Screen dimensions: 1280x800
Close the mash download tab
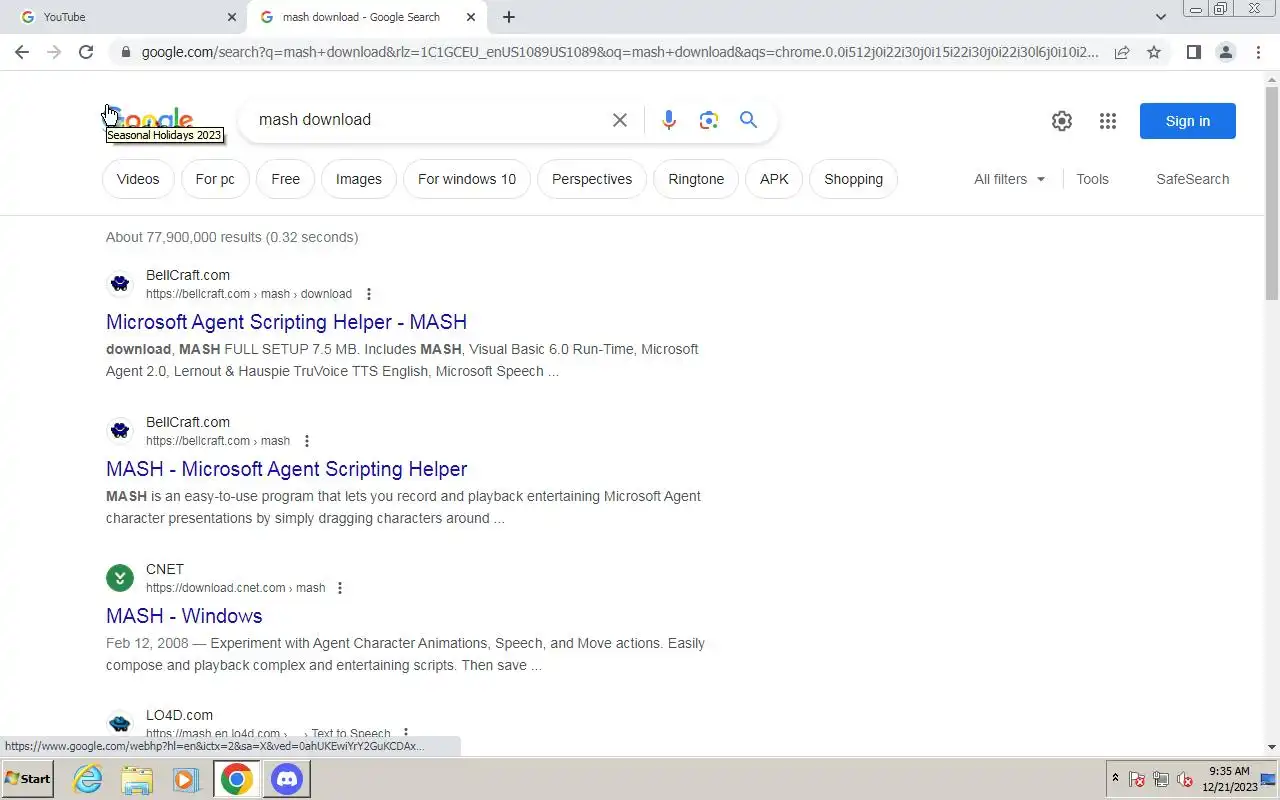coord(471,17)
